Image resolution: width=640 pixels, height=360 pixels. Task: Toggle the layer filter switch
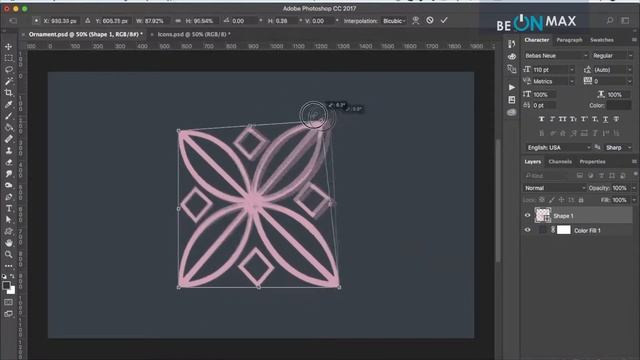point(635,174)
